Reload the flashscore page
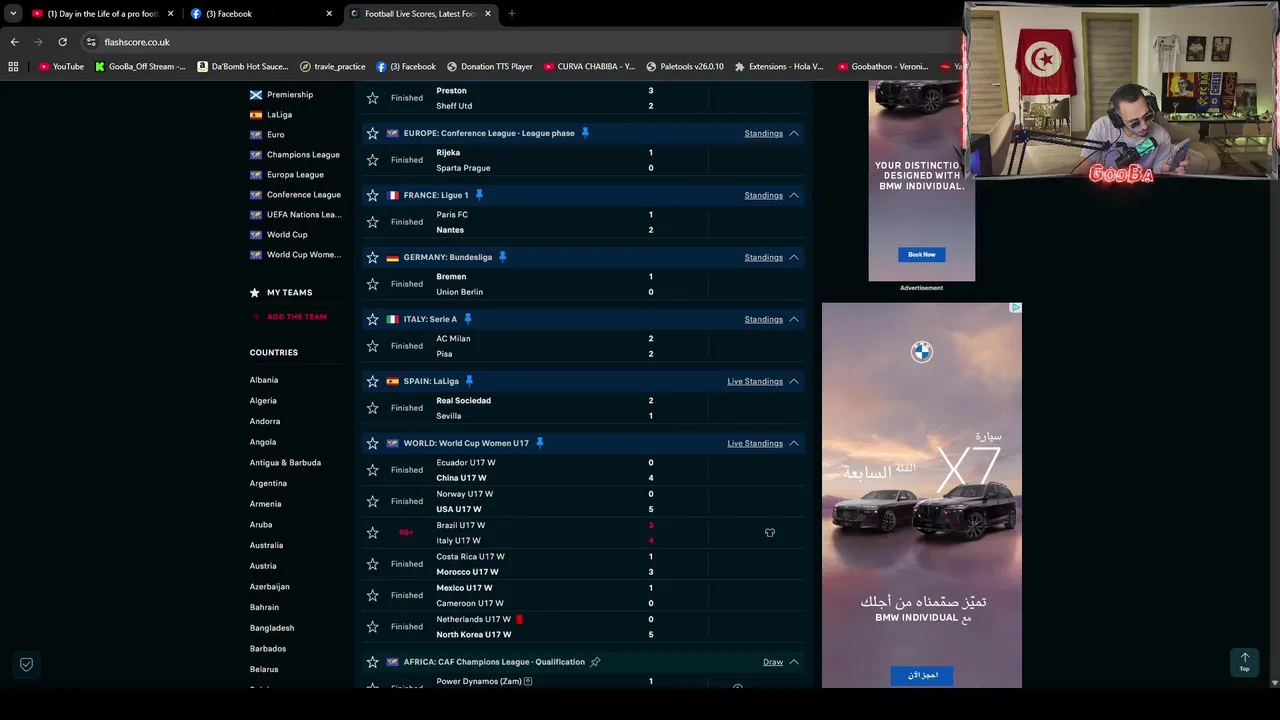Screen dimensions: 1280x720 click(62, 42)
